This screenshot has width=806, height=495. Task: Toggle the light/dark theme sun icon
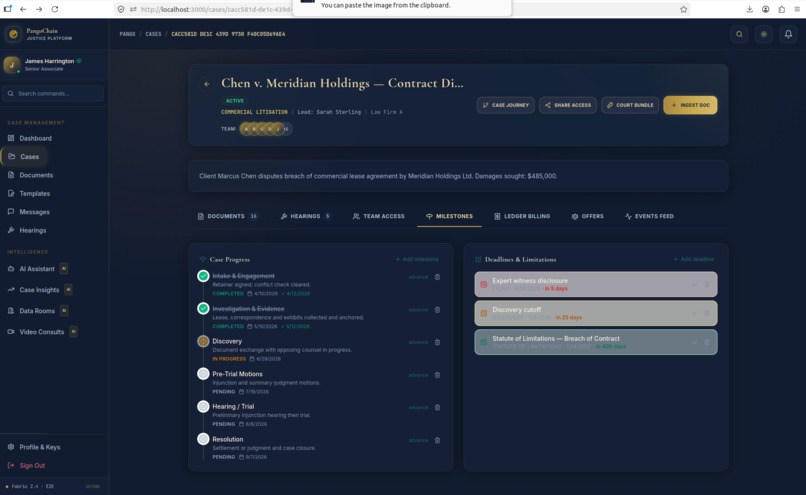[764, 34]
